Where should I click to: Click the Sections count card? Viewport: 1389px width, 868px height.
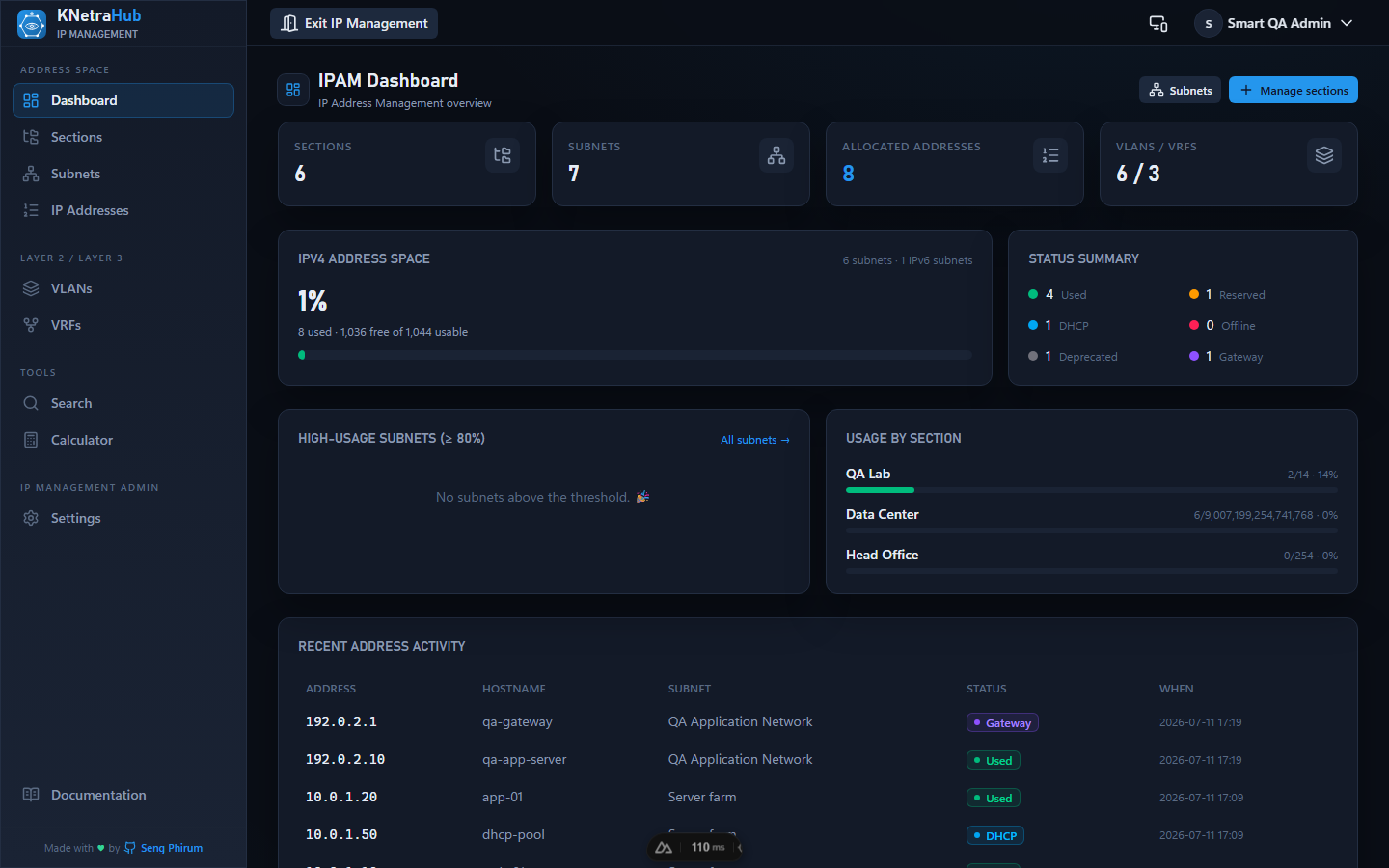point(407,164)
